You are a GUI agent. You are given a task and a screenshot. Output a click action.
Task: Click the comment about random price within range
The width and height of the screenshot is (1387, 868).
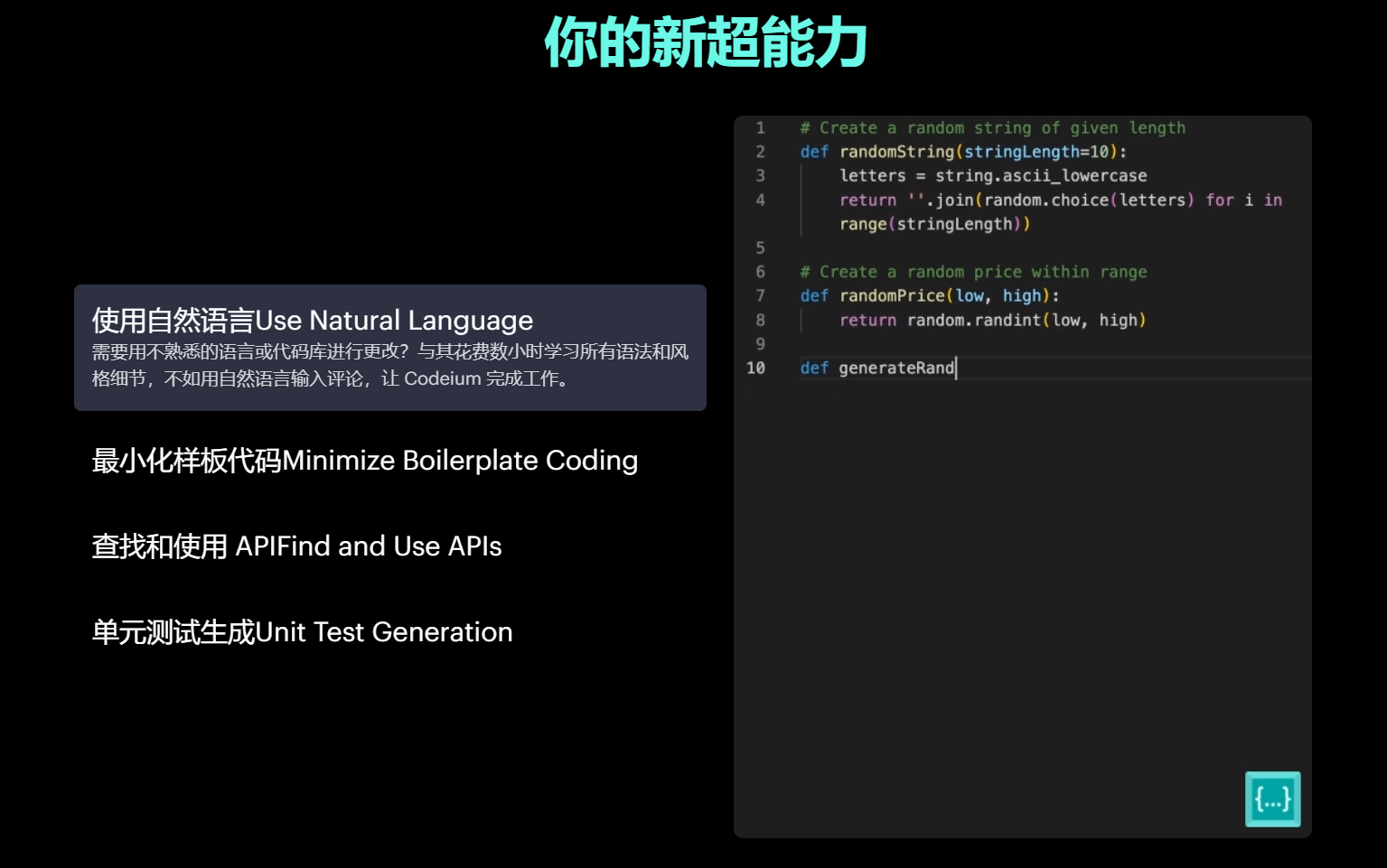point(972,271)
